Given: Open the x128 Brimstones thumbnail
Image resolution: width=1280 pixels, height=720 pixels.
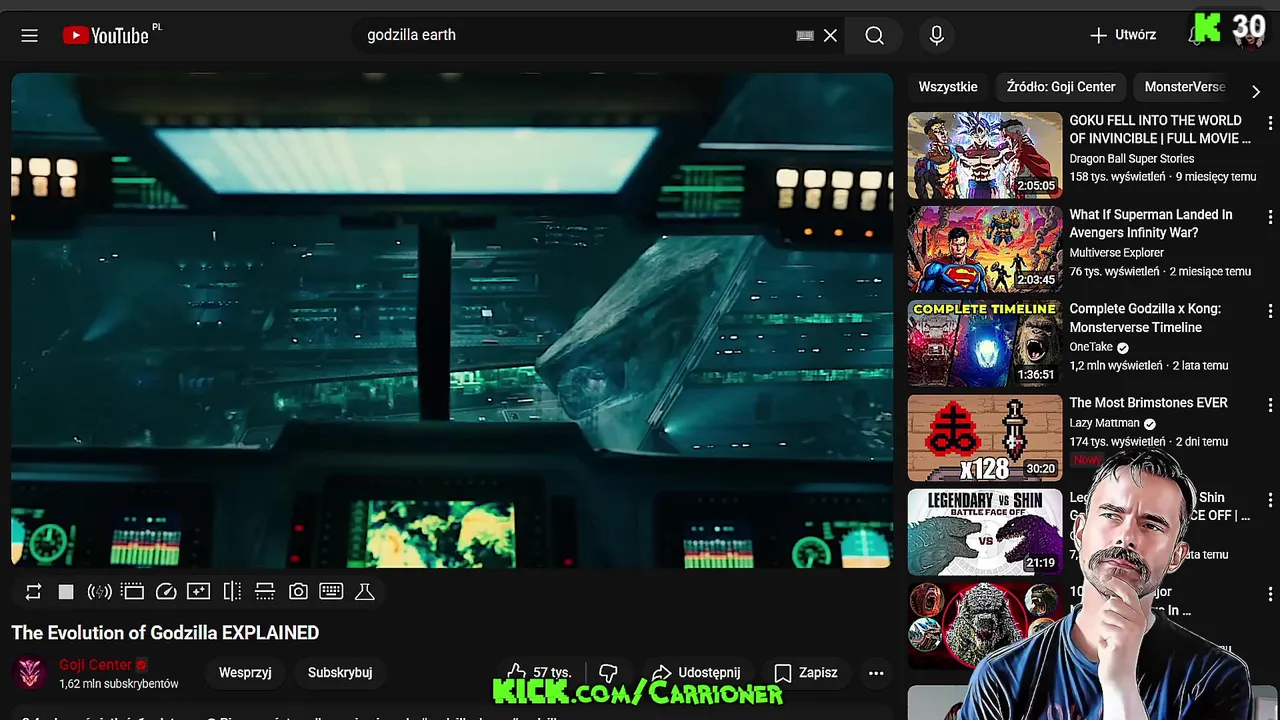Looking at the screenshot, I should pos(985,438).
